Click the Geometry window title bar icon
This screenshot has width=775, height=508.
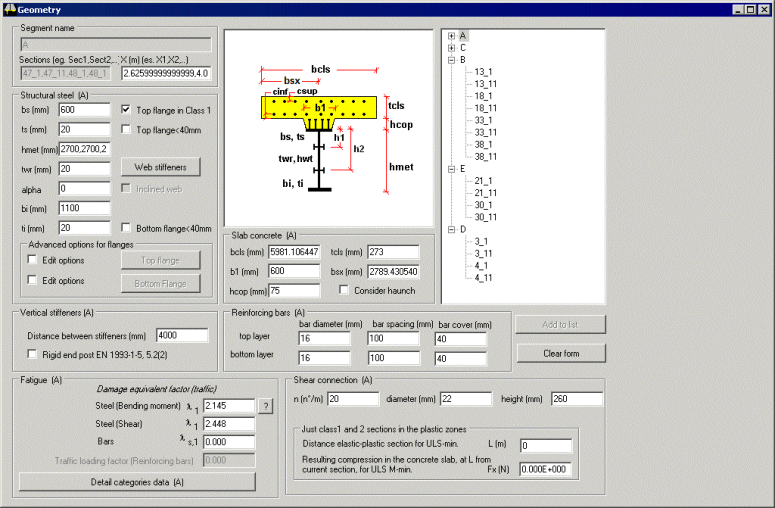pyautogui.click(x=9, y=9)
